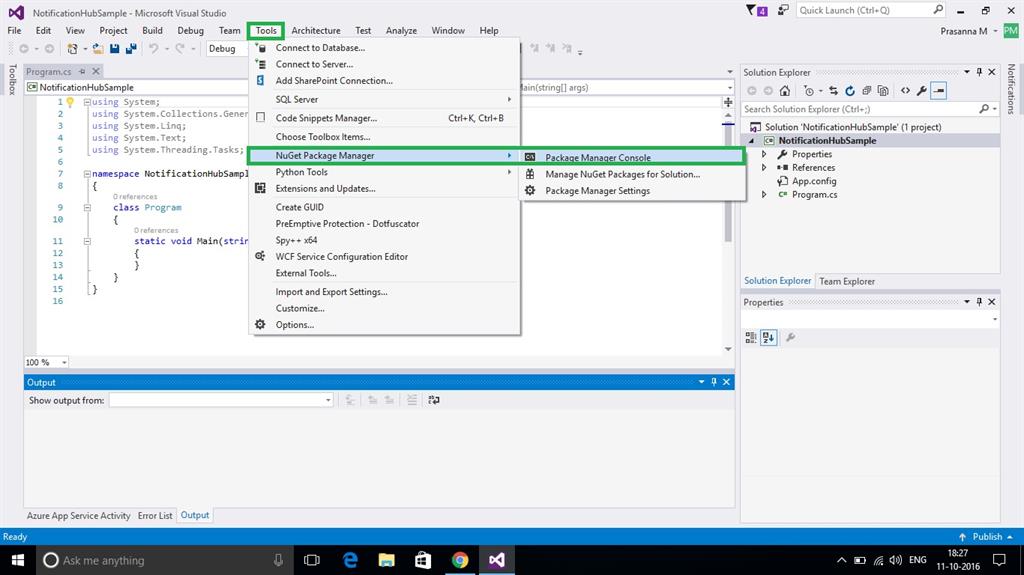Open Chrome from the taskbar
This screenshot has height=575, width=1024.
(460, 560)
